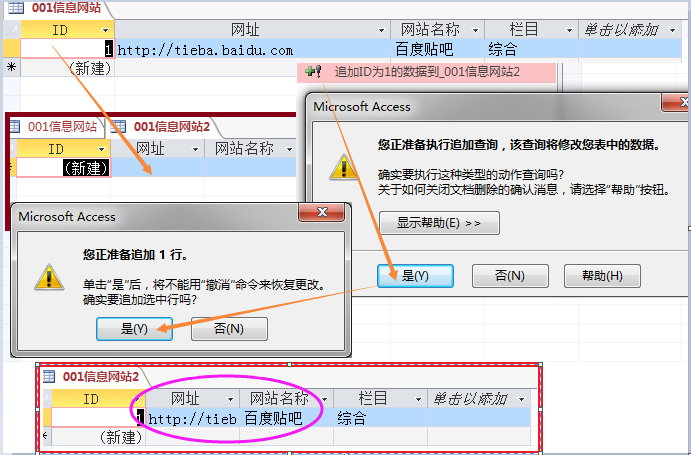Screen dimensions: 691x455
Task: Open the 网址 column filter dropdown in the top table
Action: pos(381,30)
